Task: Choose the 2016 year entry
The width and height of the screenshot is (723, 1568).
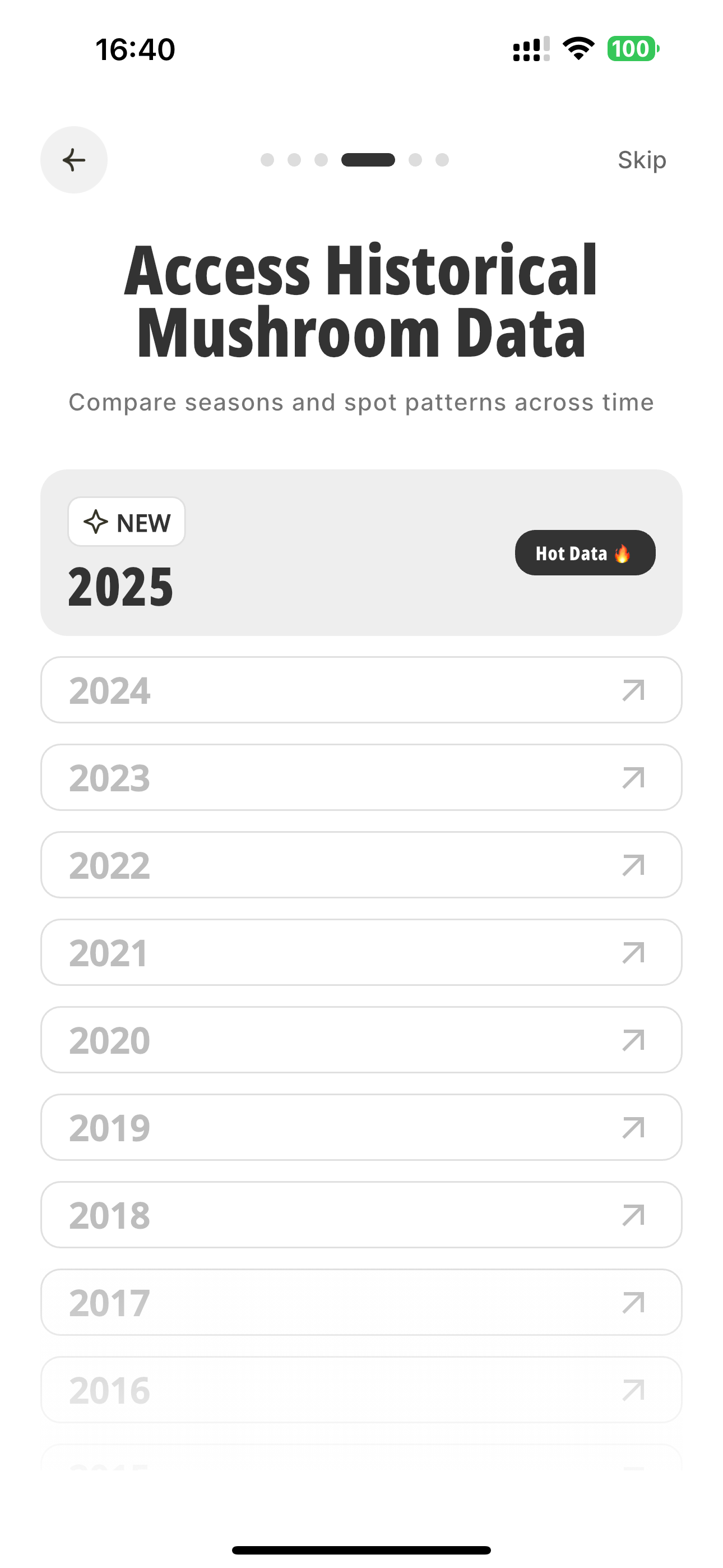Action: (361, 1390)
